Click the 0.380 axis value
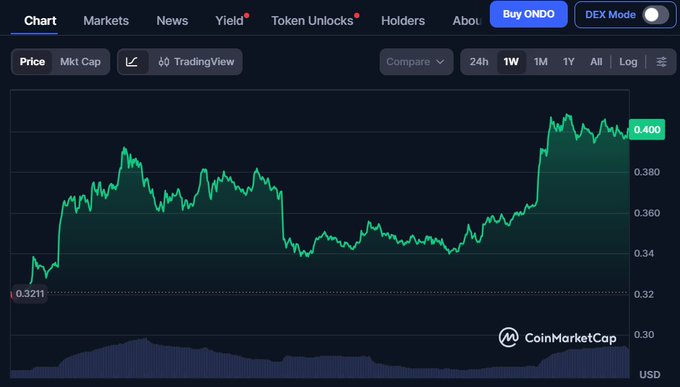The height and width of the screenshot is (387, 680). pyautogui.click(x=647, y=172)
